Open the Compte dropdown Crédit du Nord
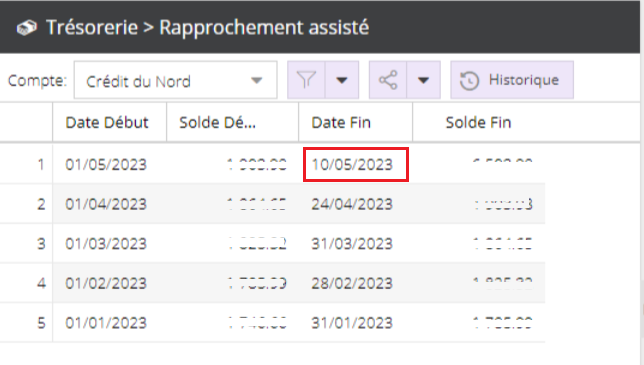This screenshot has width=644, height=365. point(175,80)
